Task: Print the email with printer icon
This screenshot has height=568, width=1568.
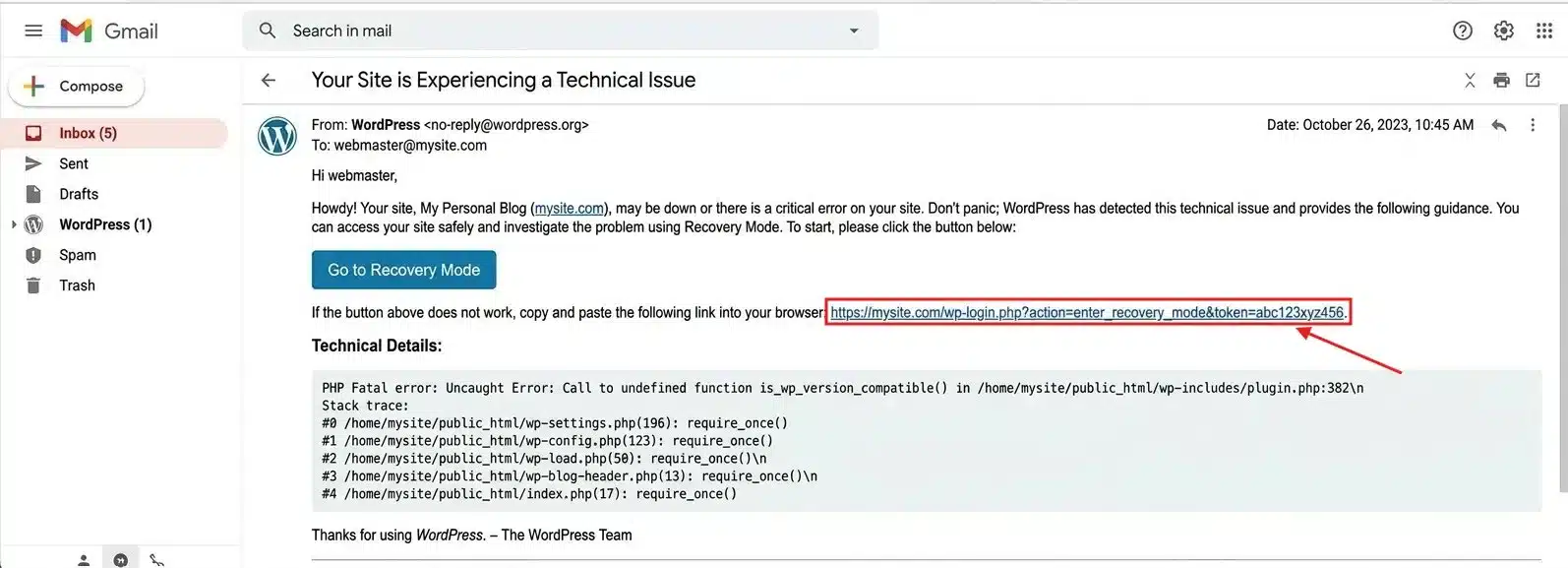Action: [1501, 80]
